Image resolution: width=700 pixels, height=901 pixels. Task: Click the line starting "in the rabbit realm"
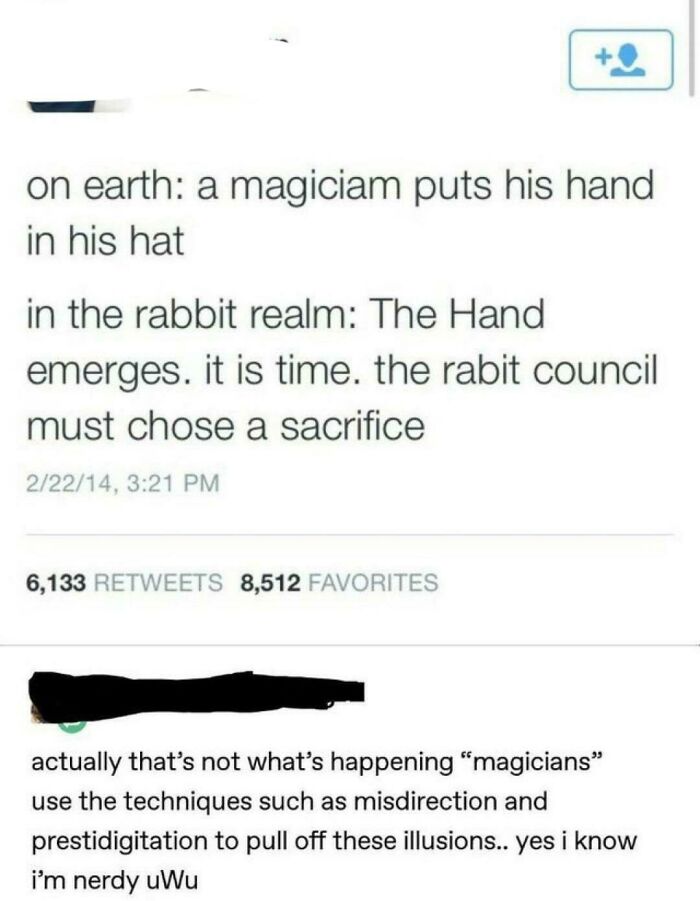(285, 315)
